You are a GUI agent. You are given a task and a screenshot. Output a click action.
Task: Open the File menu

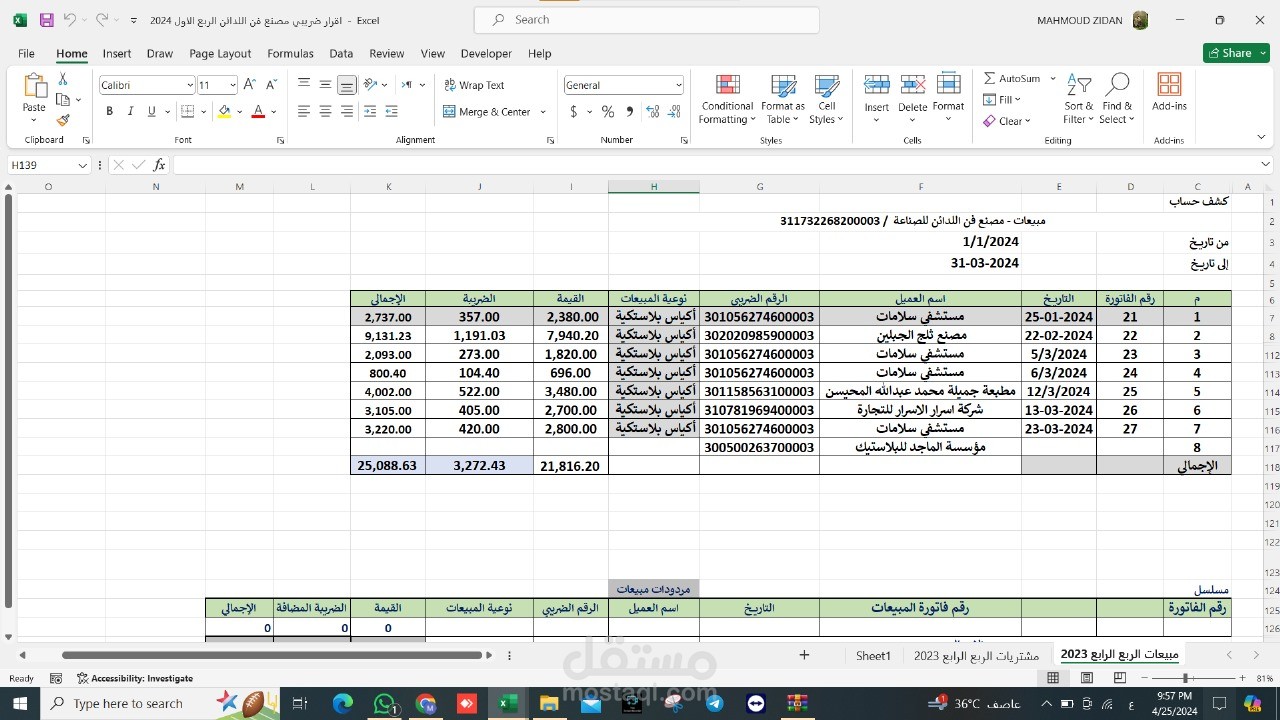pyautogui.click(x=26, y=54)
